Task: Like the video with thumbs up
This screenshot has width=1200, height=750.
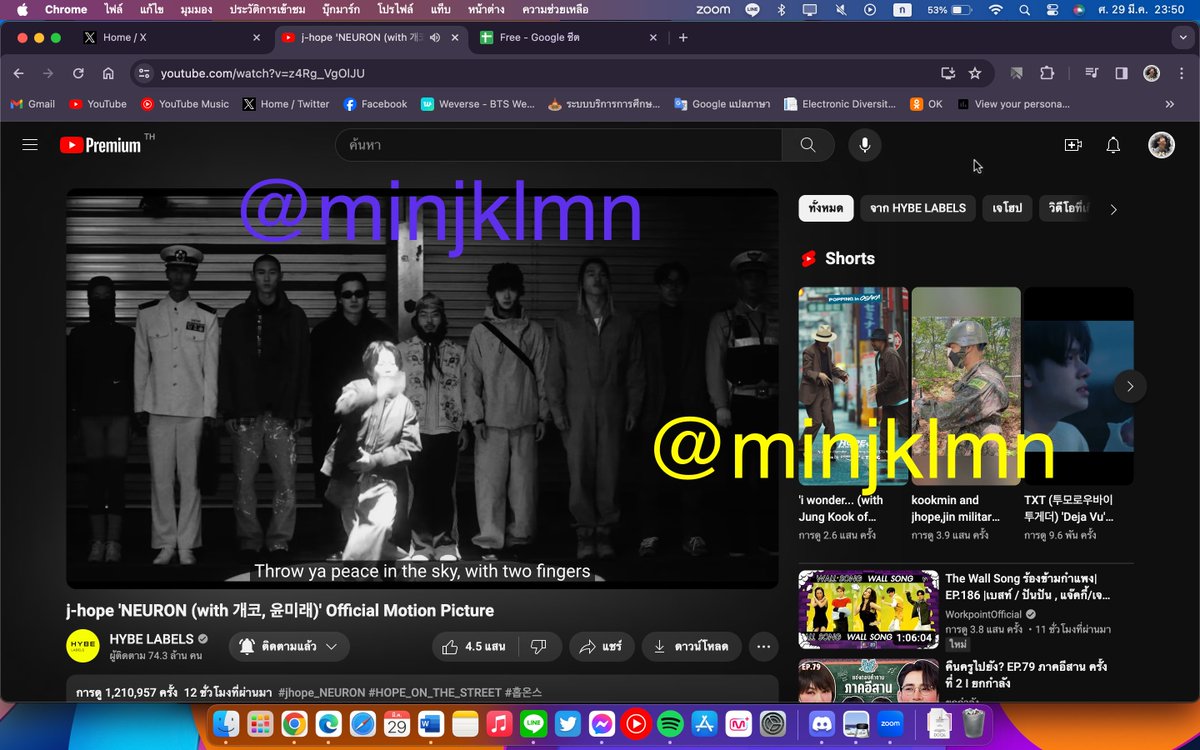Action: point(475,647)
